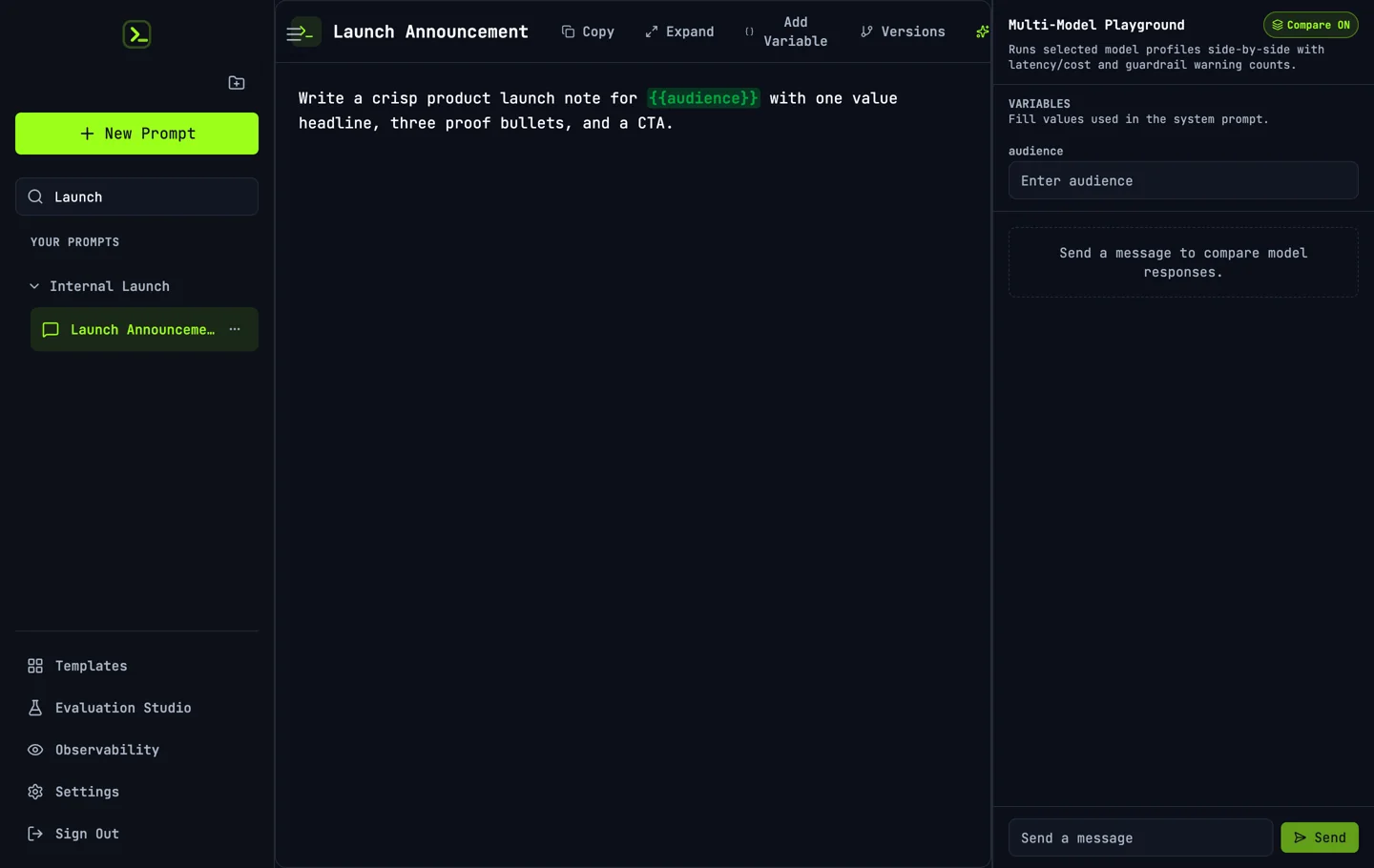
Task: Open Settings
Action: pyautogui.click(x=136, y=792)
